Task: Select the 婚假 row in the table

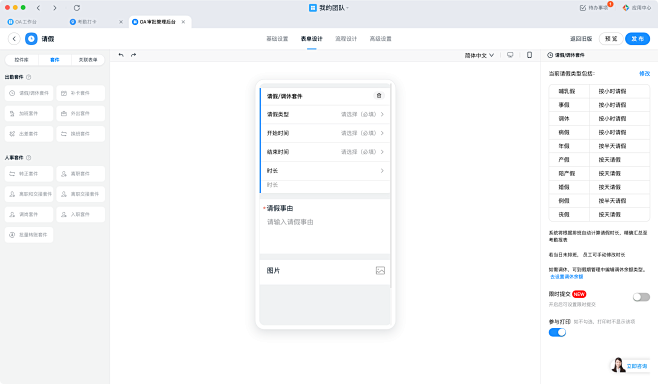Action: tap(599, 187)
